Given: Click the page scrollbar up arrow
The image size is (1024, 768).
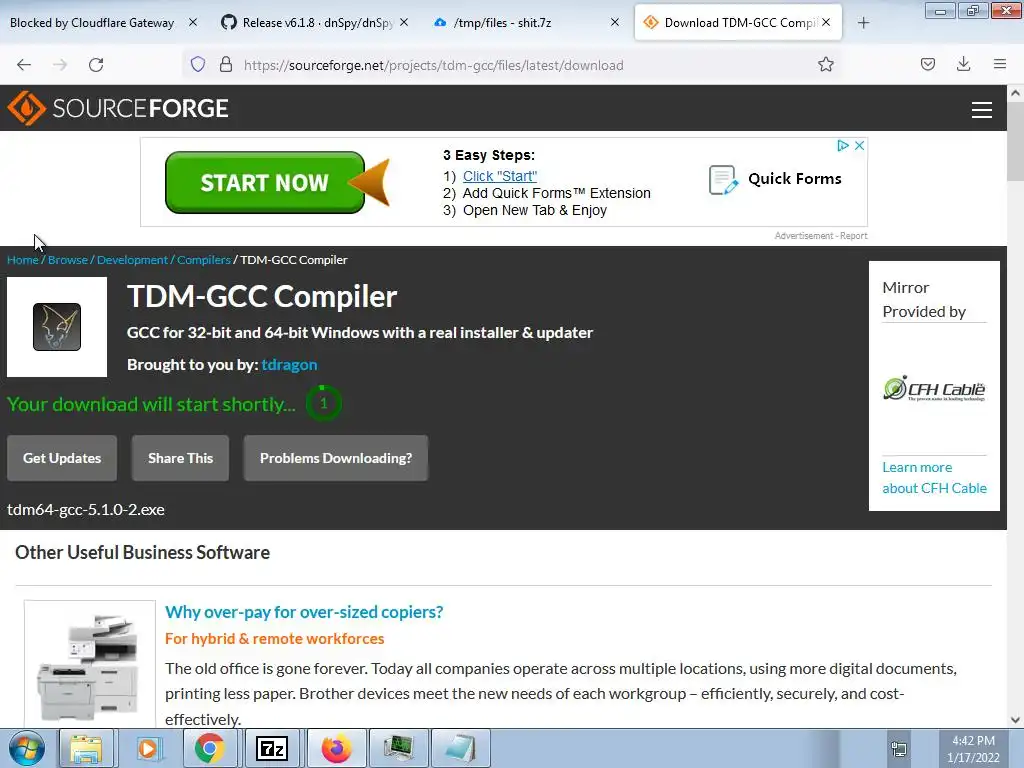Looking at the screenshot, I should (x=1015, y=93).
